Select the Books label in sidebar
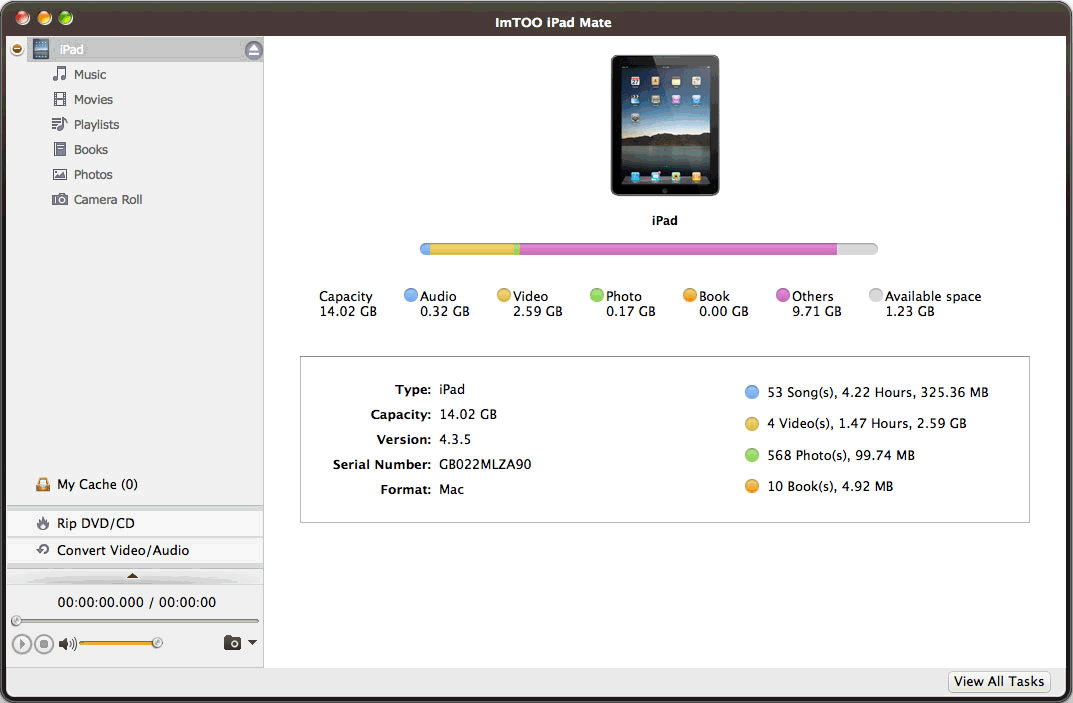Screen dimensions: 1073x703 [90, 149]
